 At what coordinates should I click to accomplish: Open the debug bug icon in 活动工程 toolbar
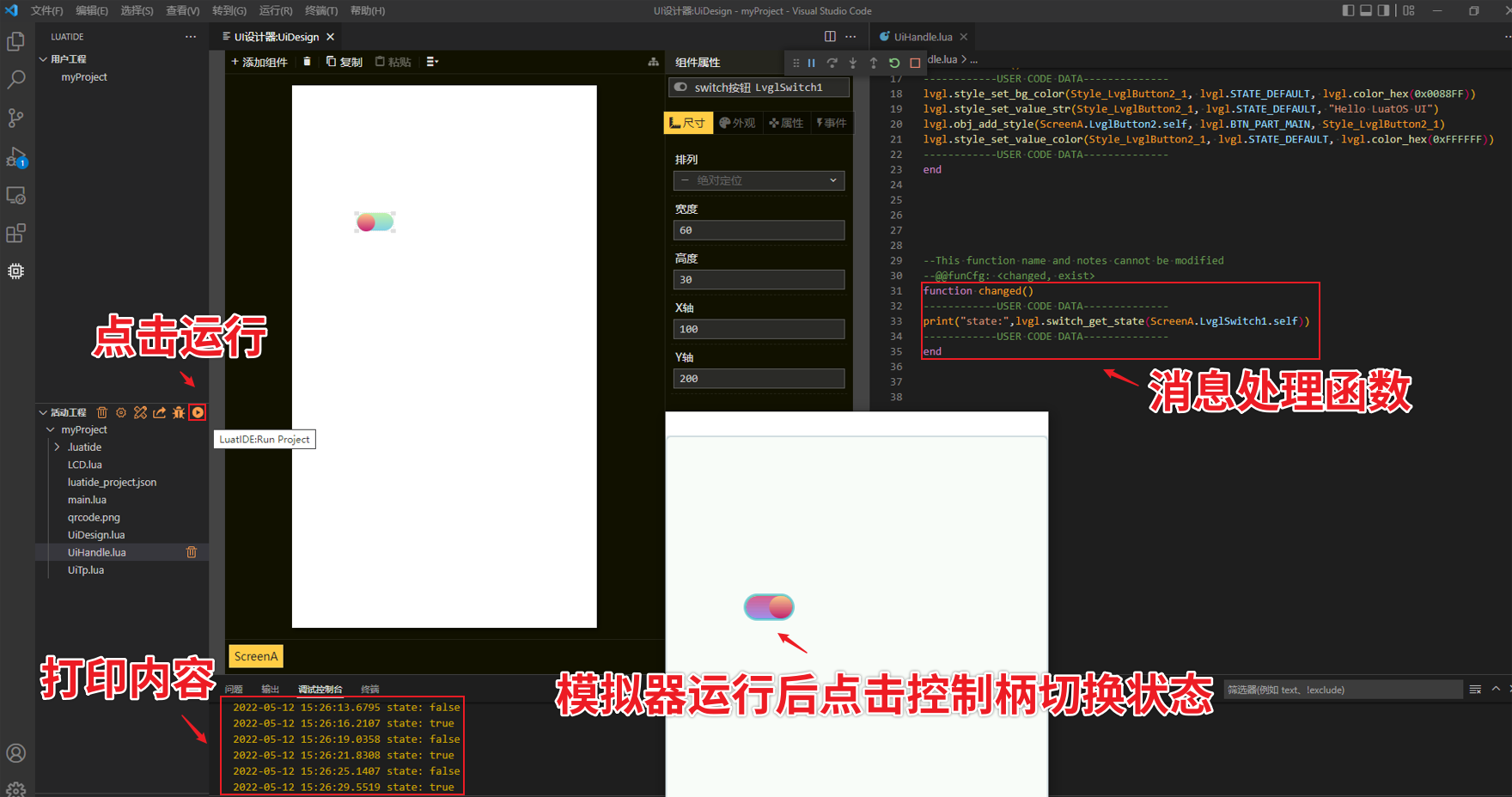pyautogui.click(x=178, y=412)
